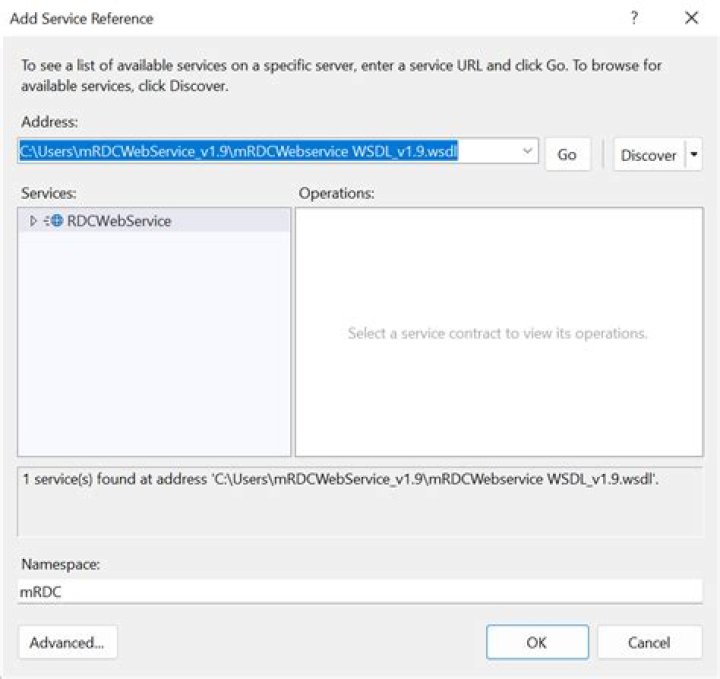The image size is (720, 679).
Task: Confirm with the OK button
Action: tap(536, 642)
